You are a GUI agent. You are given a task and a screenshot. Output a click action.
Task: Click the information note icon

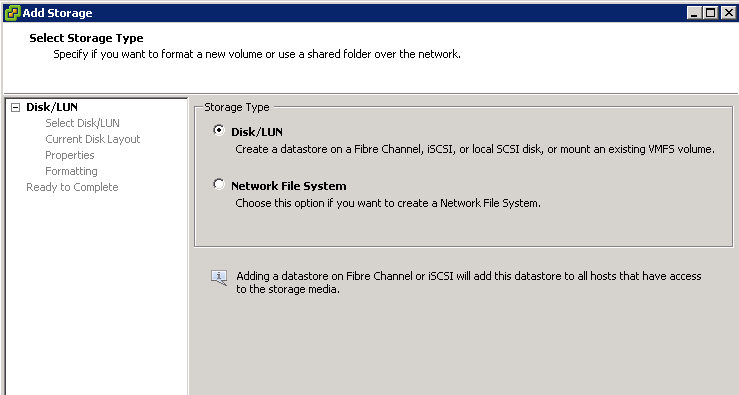click(x=219, y=277)
